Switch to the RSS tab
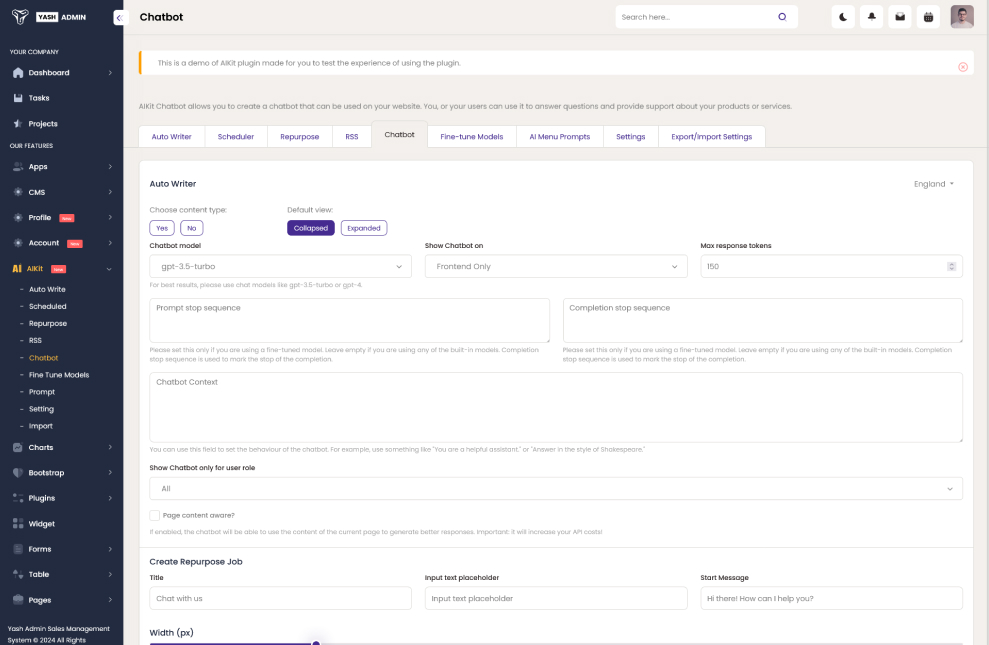The height and width of the screenshot is (645, 989). point(352,137)
